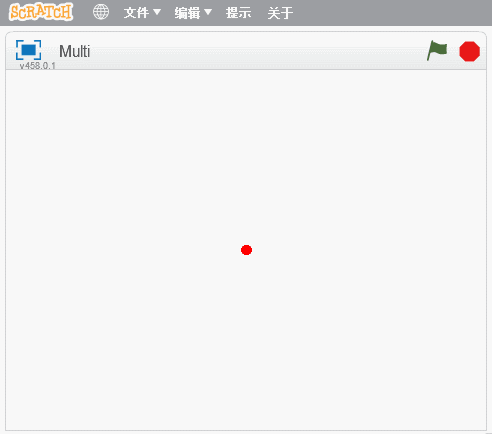Screen dimensions: 492x434
Task: Toggle full screen stage mode icon
Action: pyautogui.click(x=29, y=50)
